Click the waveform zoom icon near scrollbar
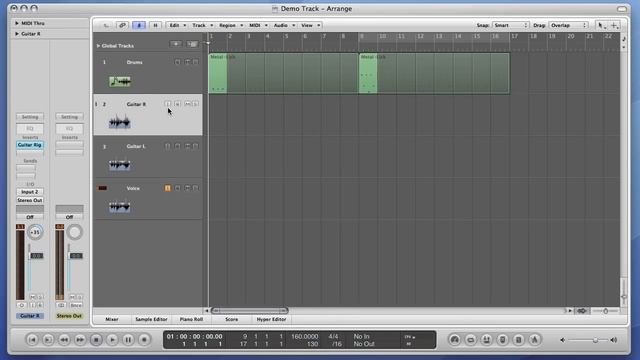Screen dimensions: 640x360 click(582, 311)
